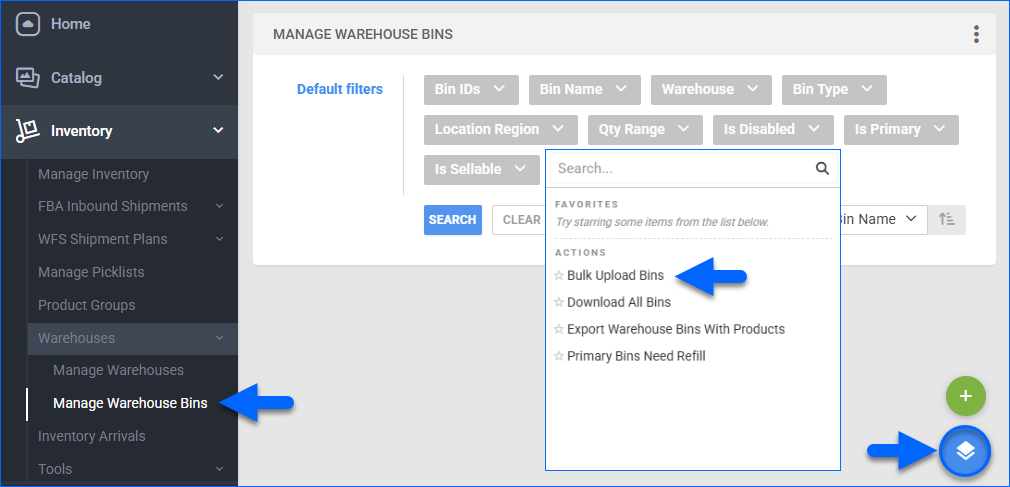Click the Home icon in sidebar

click(x=28, y=24)
